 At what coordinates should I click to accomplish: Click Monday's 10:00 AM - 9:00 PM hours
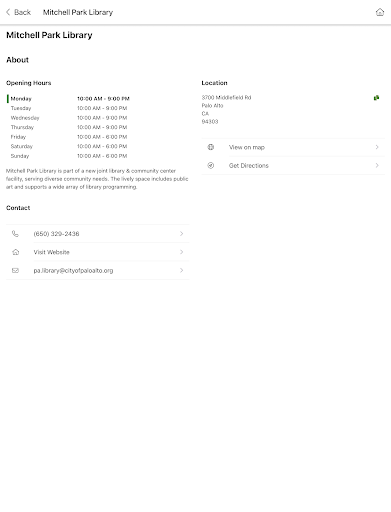[x=103, y=99]
